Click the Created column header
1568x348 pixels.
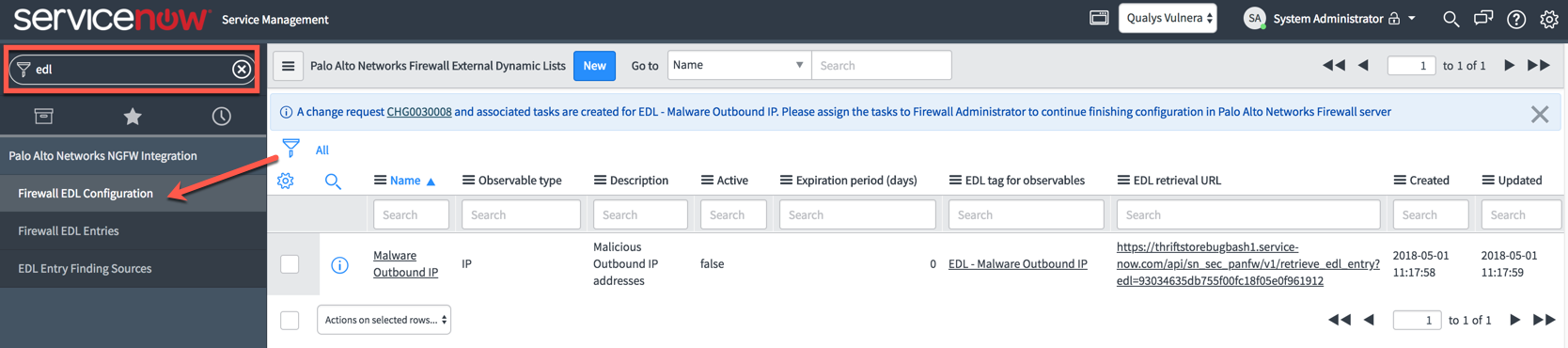1429,181
